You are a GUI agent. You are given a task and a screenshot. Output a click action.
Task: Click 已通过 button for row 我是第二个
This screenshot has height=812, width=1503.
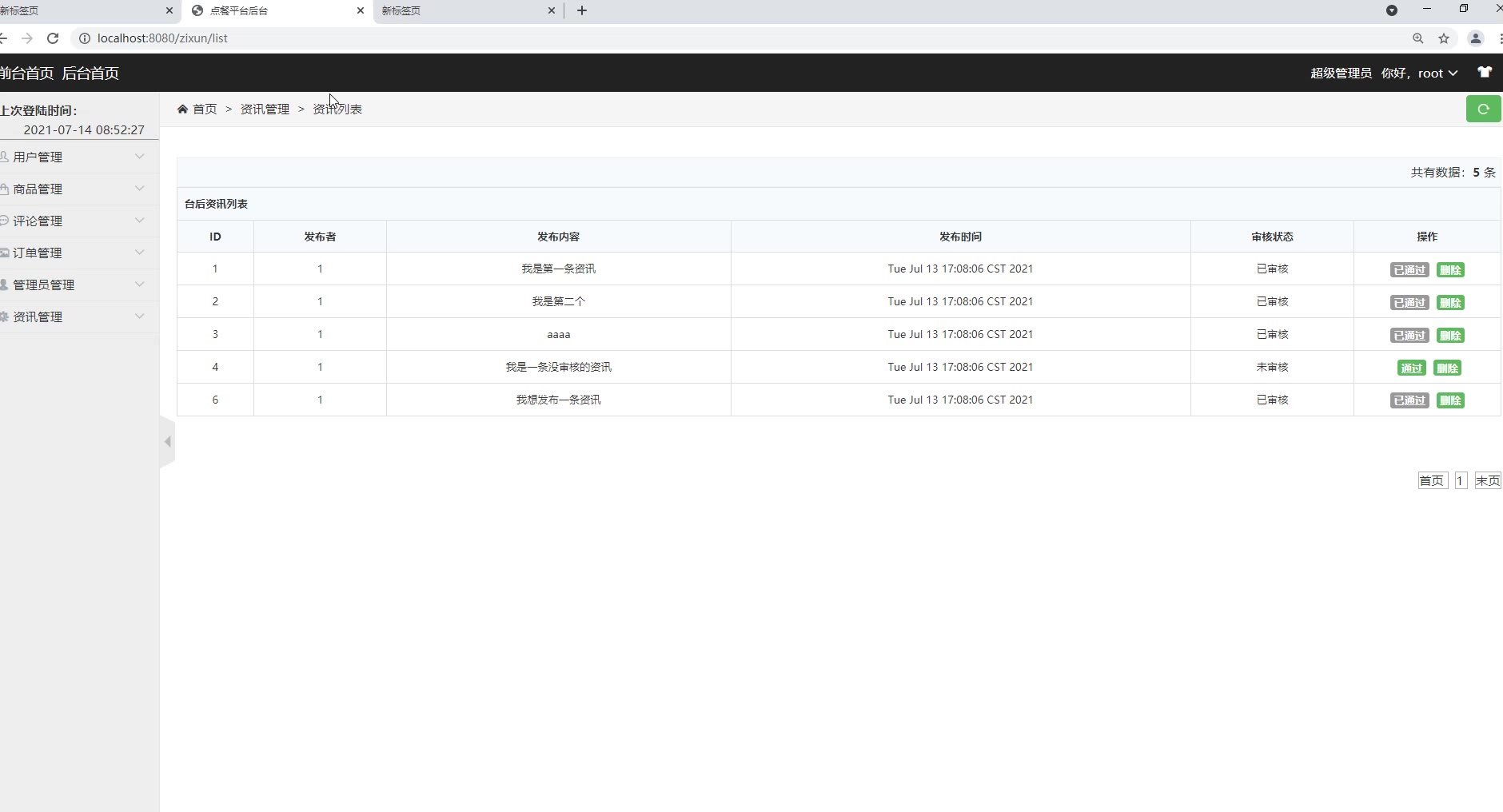[x=1409, y=302]
